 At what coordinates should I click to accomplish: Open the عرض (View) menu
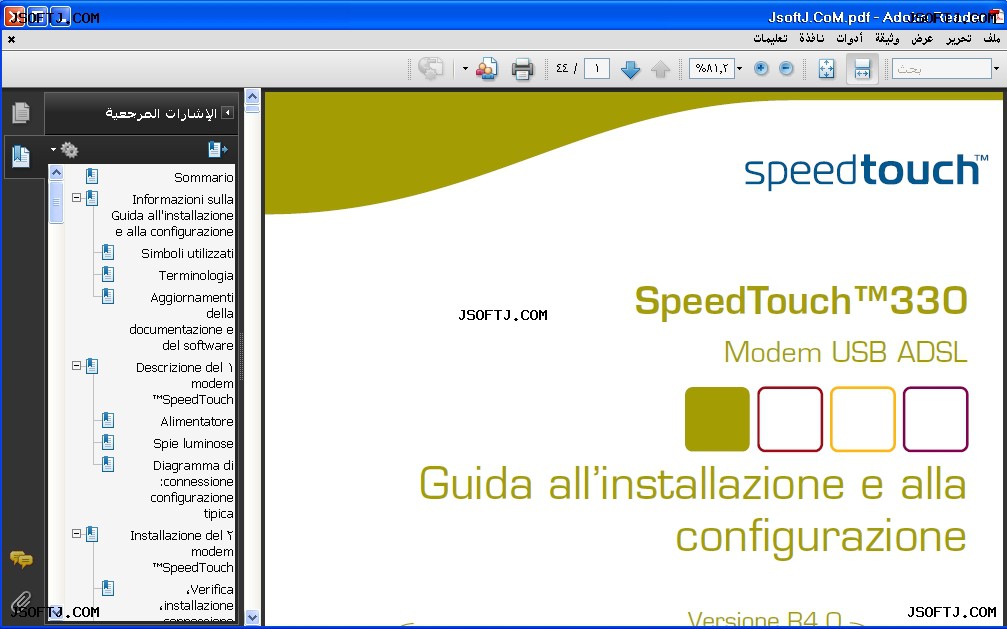click(922, 39)
